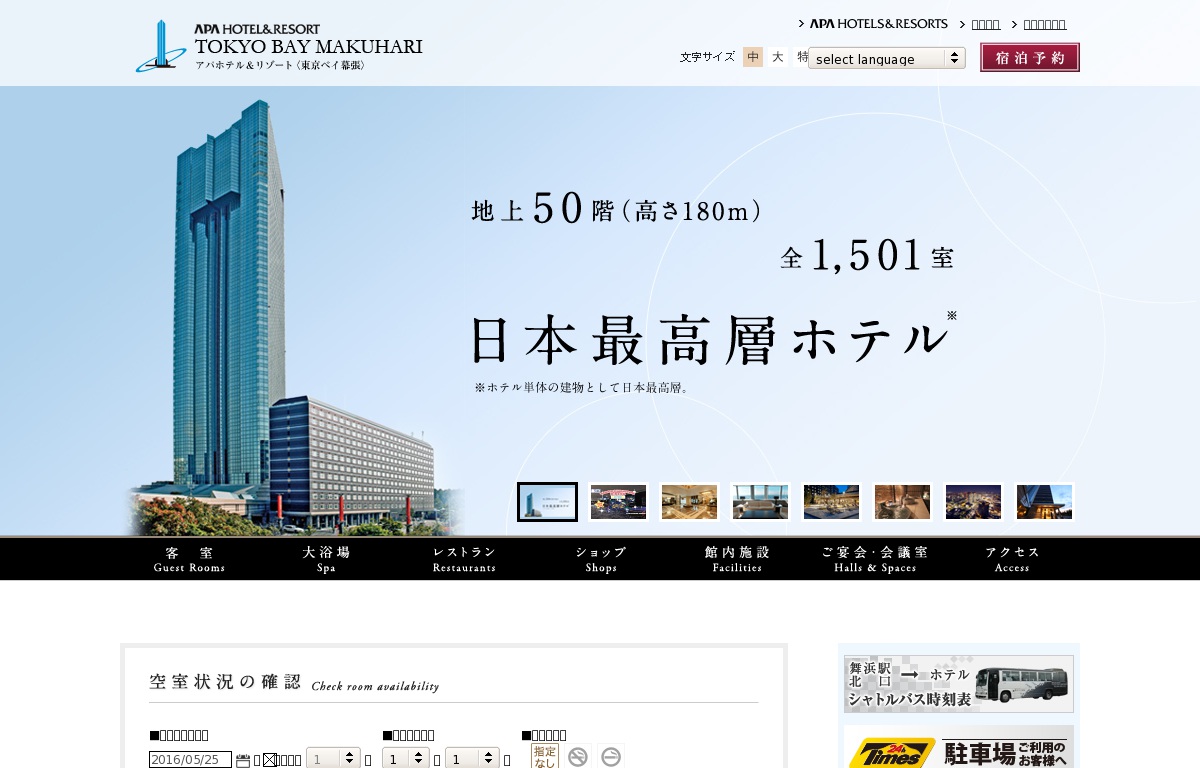This screenshot has height=768, width=1200.
Task: Open the Facilities menu
Action: tap(737, 559)
